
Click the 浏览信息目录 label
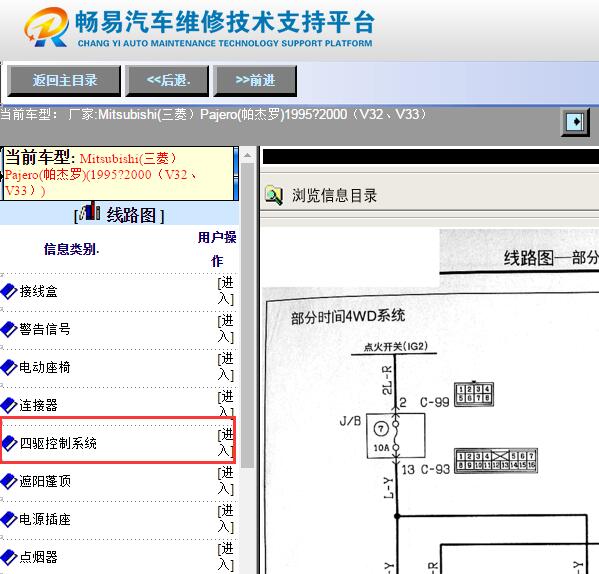point(334,196)
